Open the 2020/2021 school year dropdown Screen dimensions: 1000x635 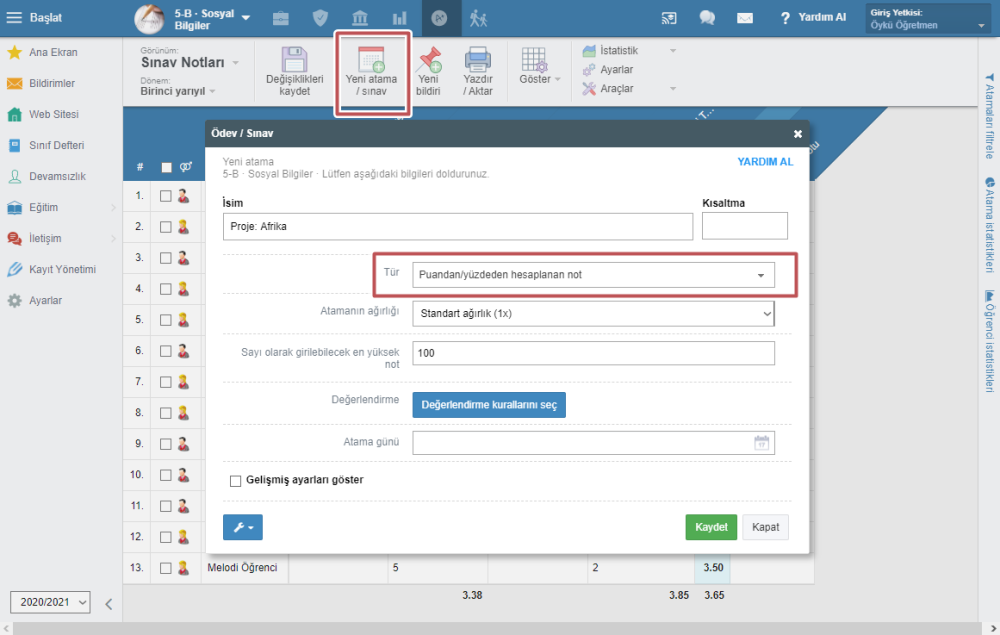50,602
